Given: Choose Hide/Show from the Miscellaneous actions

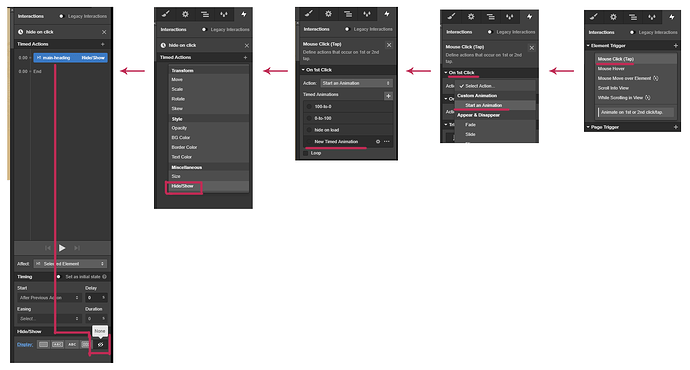Looking at the screenshot, I should (183, 186).
